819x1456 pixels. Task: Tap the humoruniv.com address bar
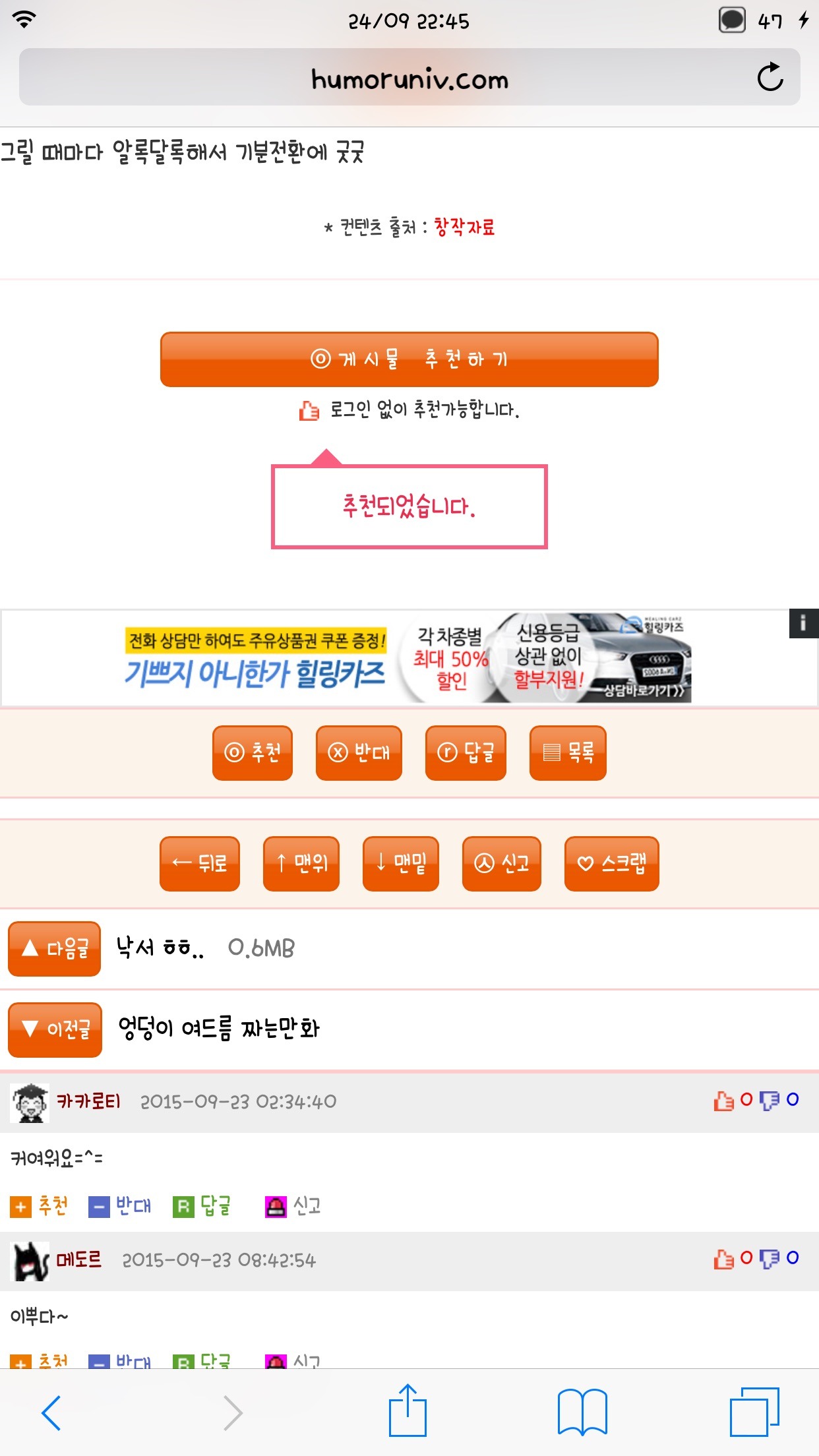[409, 77]
